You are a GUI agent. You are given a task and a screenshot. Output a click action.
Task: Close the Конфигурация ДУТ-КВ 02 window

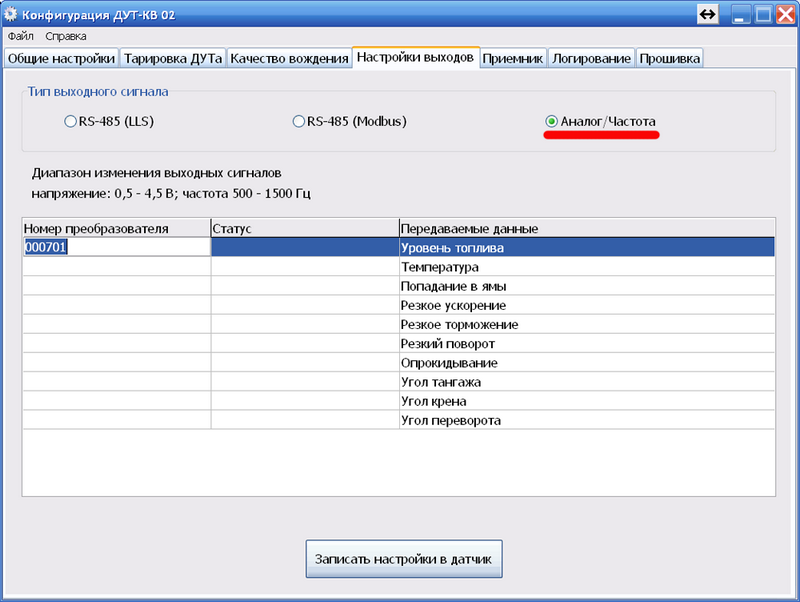click(786, 14)
